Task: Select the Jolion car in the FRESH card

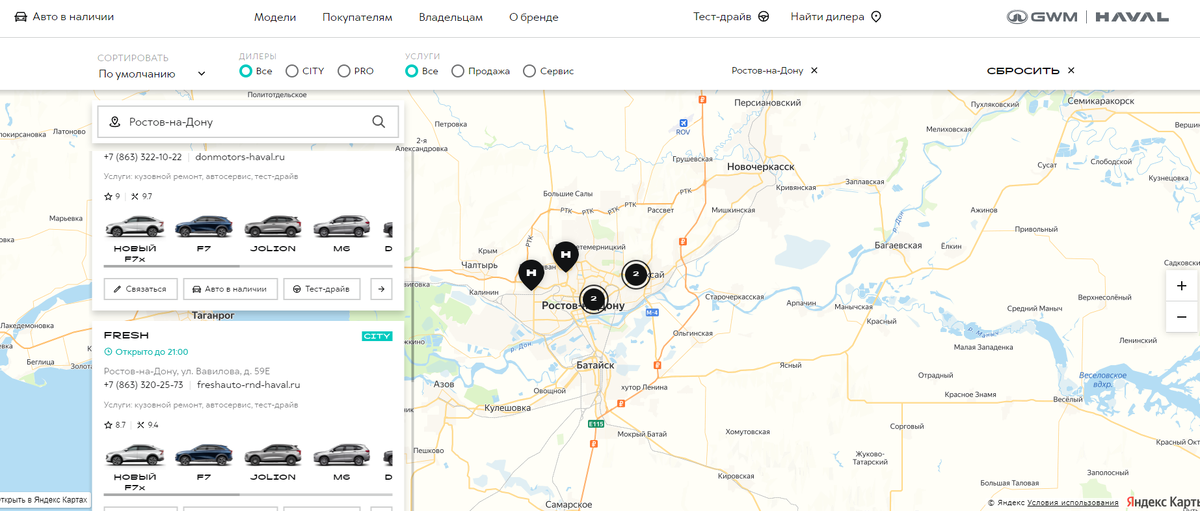Action: pyautogui.click(x=273, y=461)
